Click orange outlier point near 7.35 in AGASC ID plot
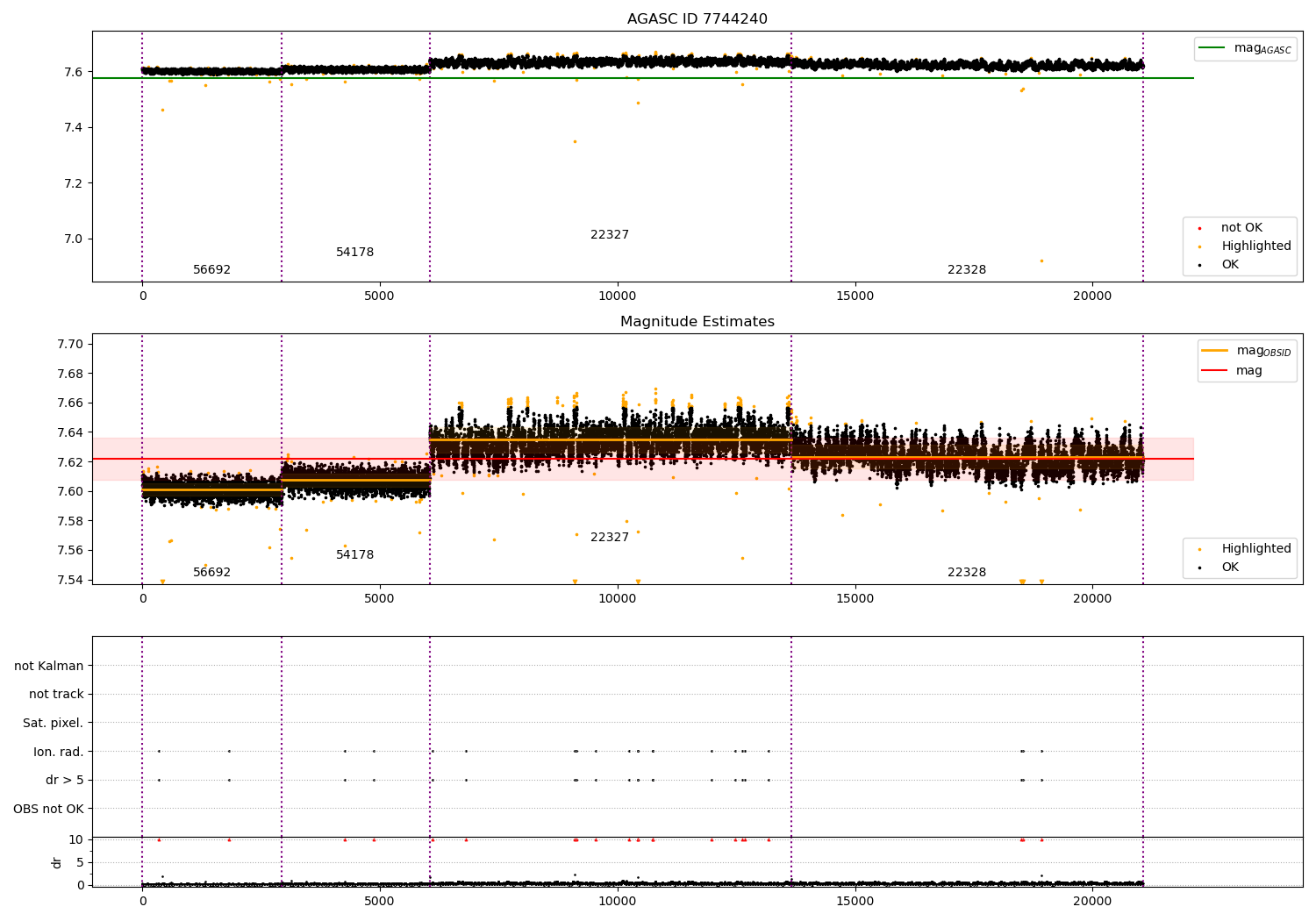 click(x=575, y=141)
